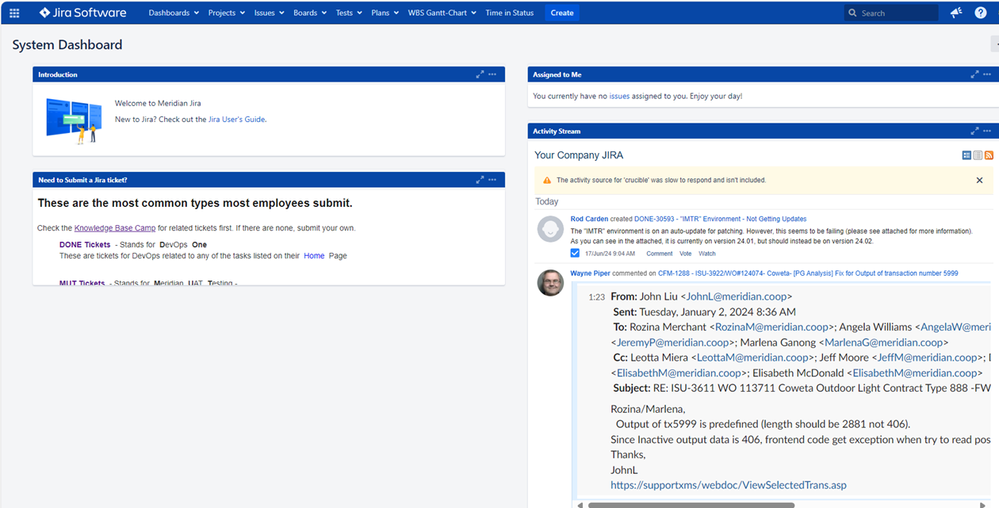Click the Your Company JIRA heading
This screenshot has width=999, height=508.
coord(579,155)
